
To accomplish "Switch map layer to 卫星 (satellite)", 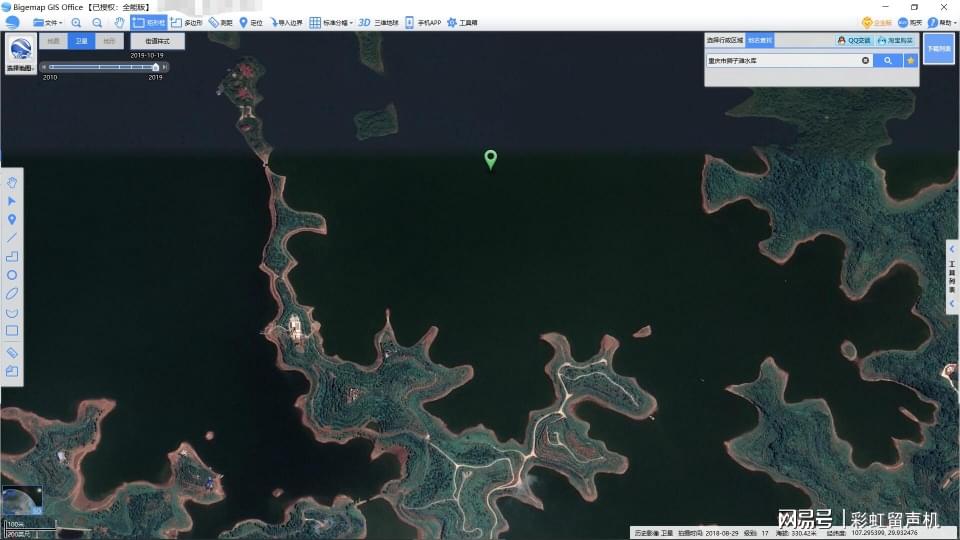I will click(x=82, y=41).
